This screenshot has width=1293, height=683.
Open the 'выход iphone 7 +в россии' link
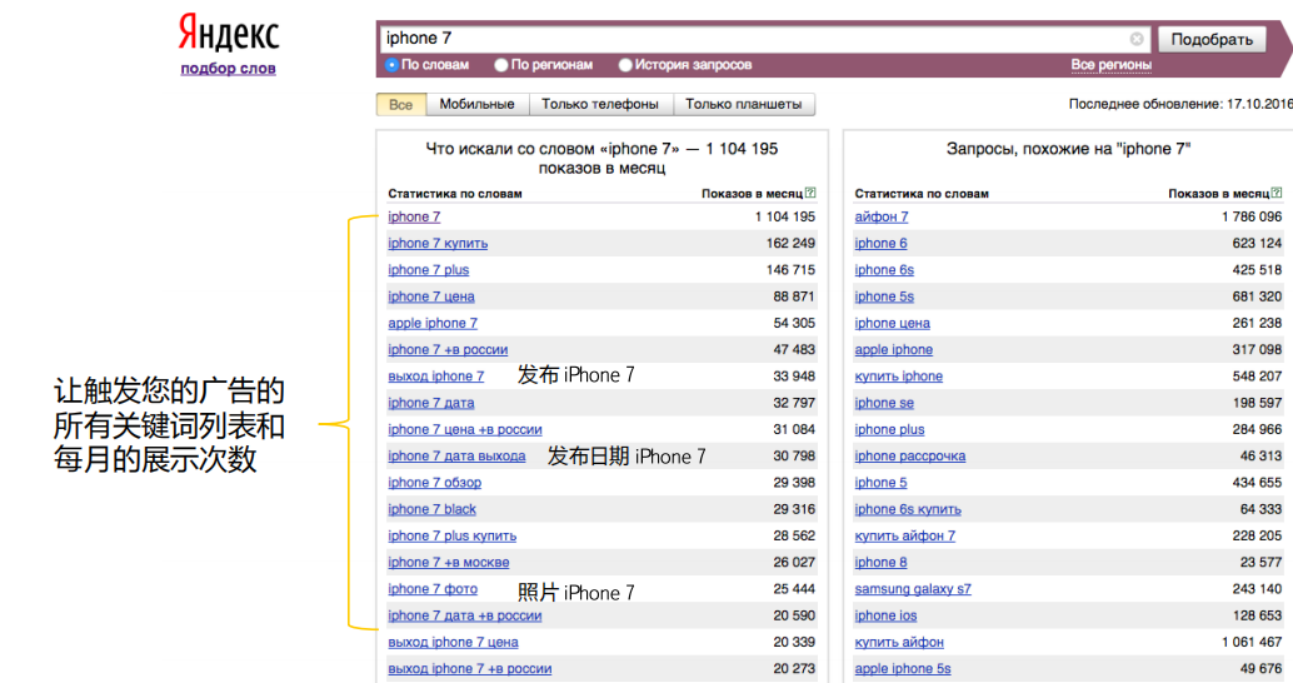(x=470, y=669)
